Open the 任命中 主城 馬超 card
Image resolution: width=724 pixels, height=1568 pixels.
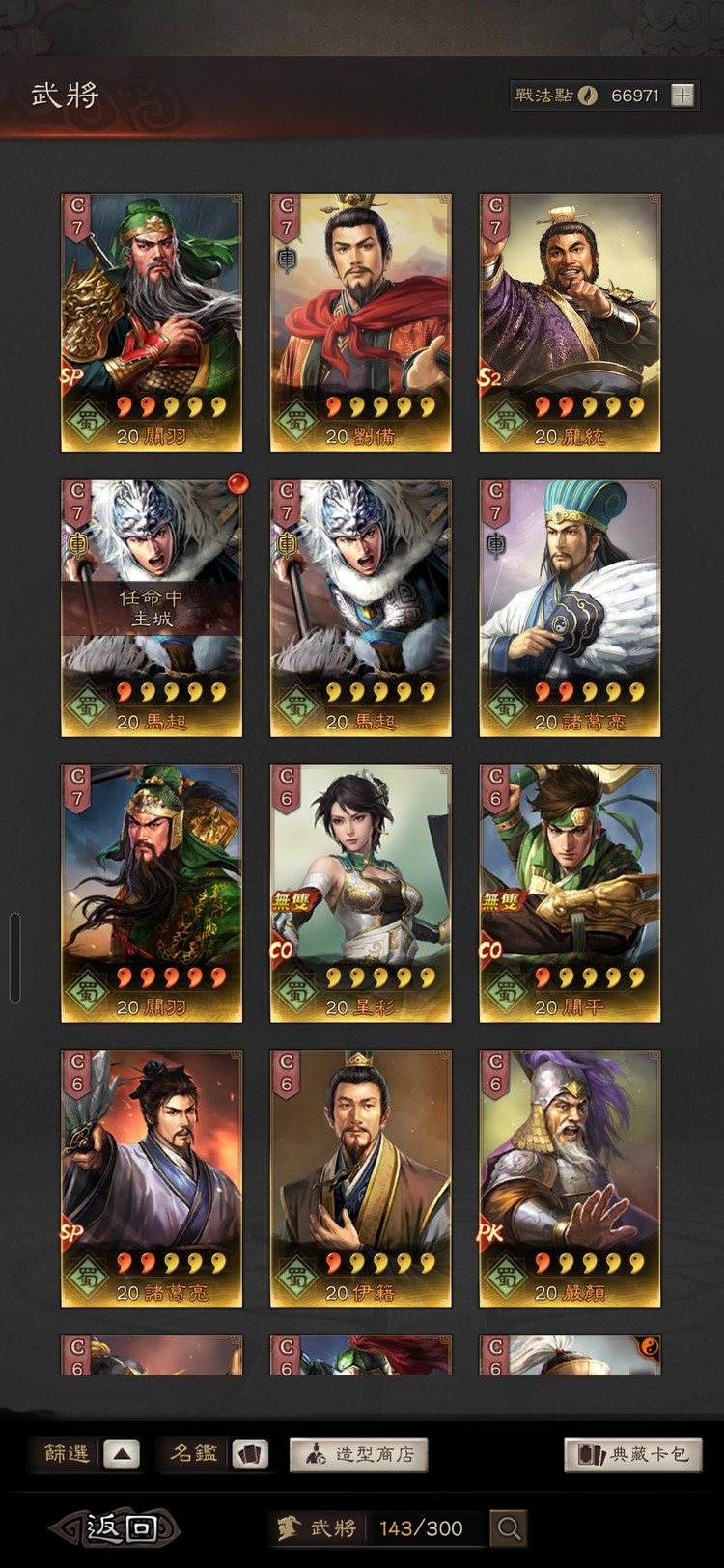click(152, 608)
